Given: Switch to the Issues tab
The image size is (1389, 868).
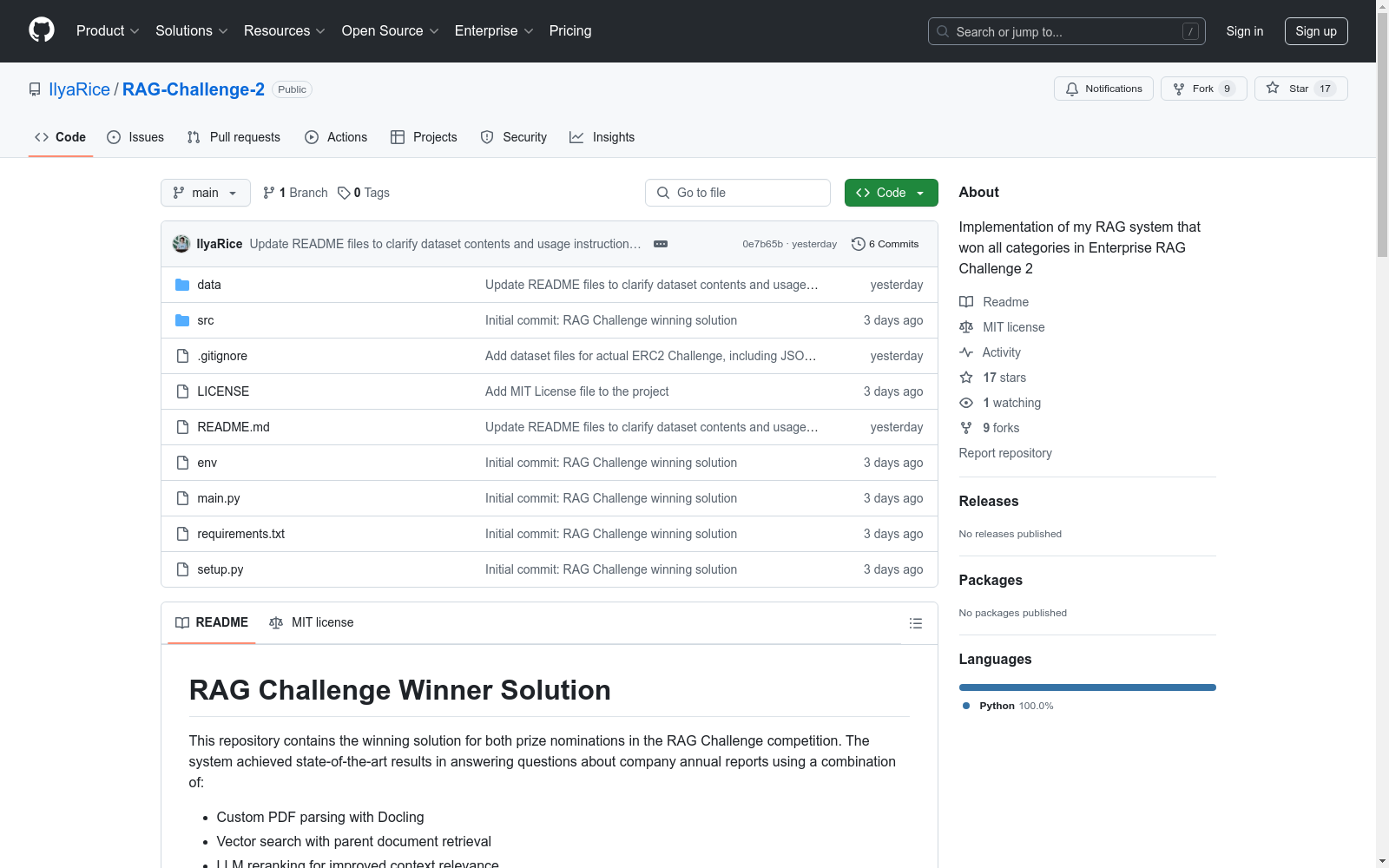Looking at the screenshot, I should pos(135,137).
